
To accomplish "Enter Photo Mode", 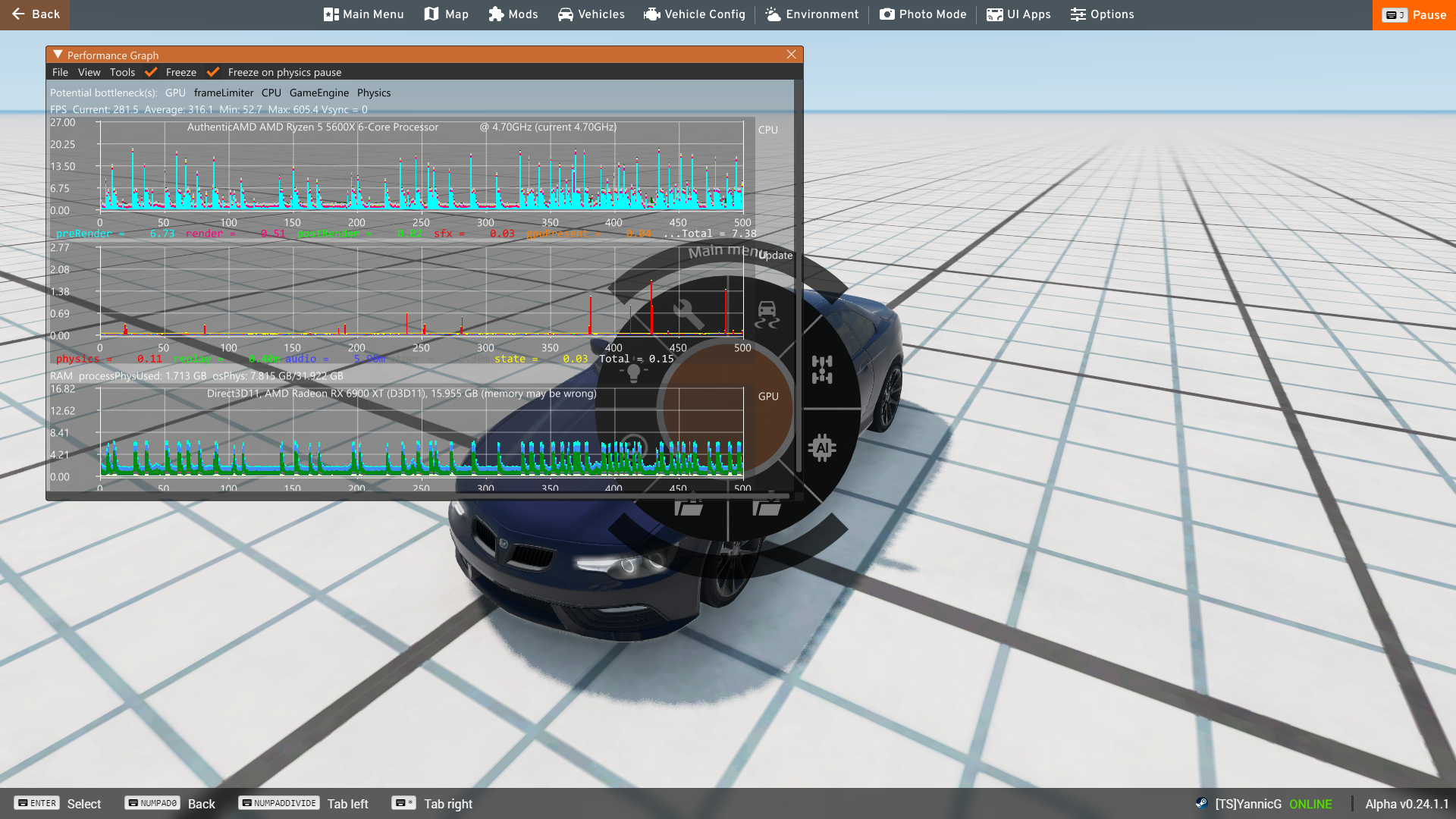I will point(924,14).
